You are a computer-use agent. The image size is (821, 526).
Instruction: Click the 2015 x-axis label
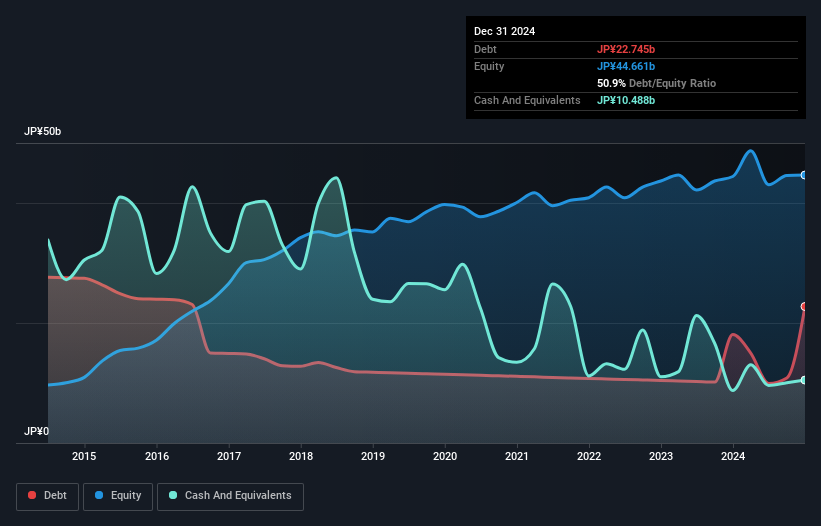(84, 456)
